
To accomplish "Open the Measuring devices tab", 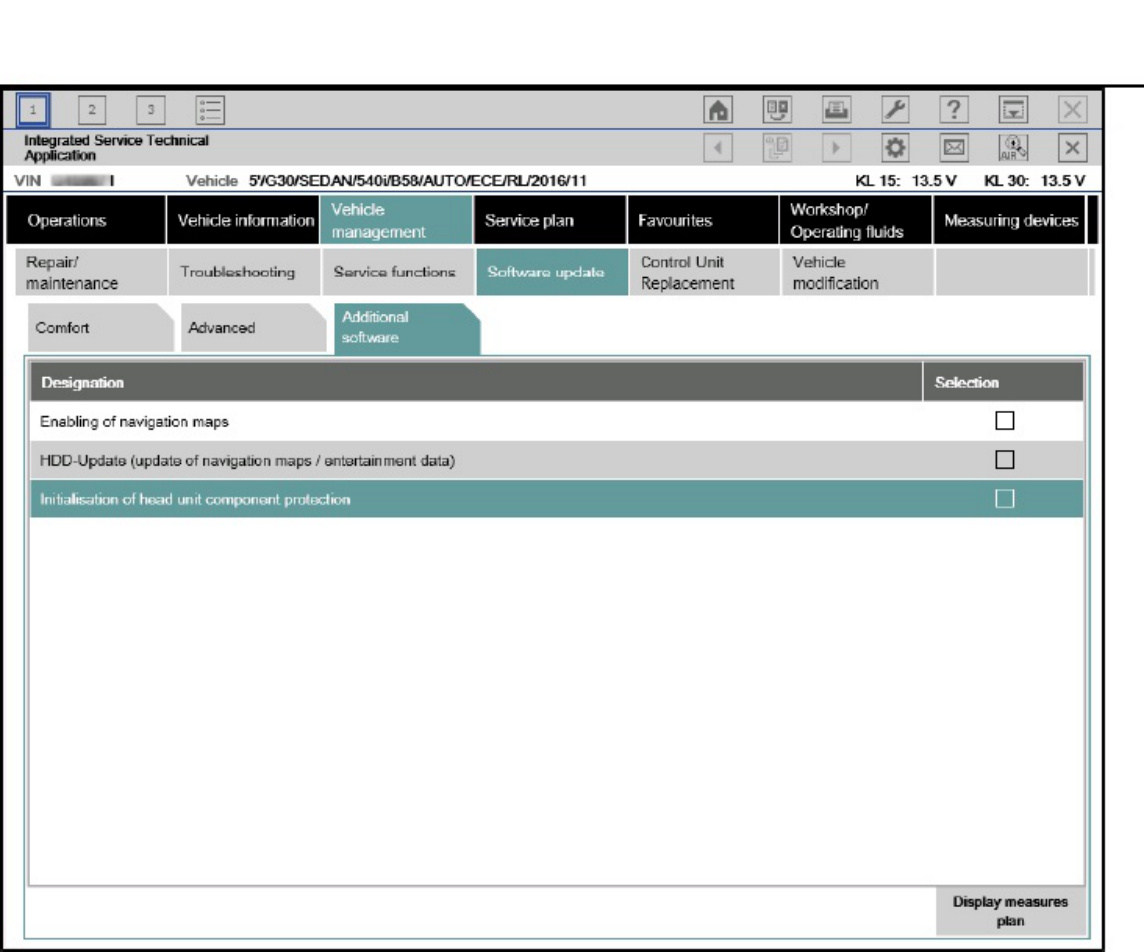I will coord(1010,220).
